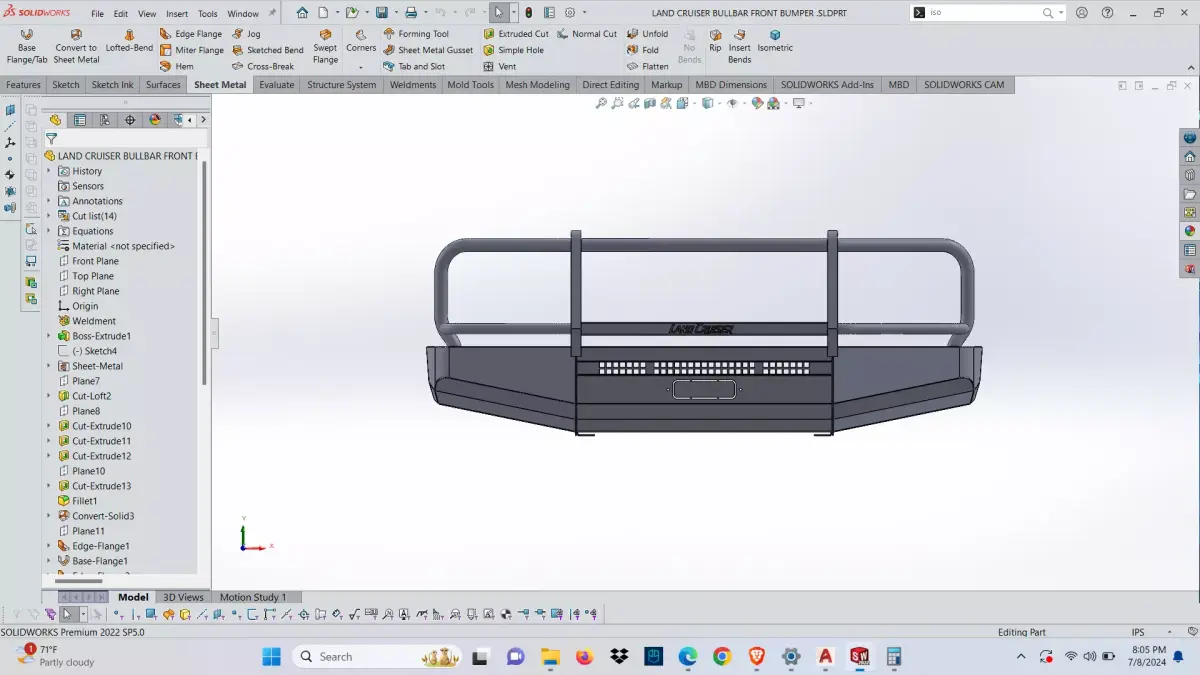The image size is (1200, 675).
Task: Select the Miter Flange command
Action: coord(191,50)
